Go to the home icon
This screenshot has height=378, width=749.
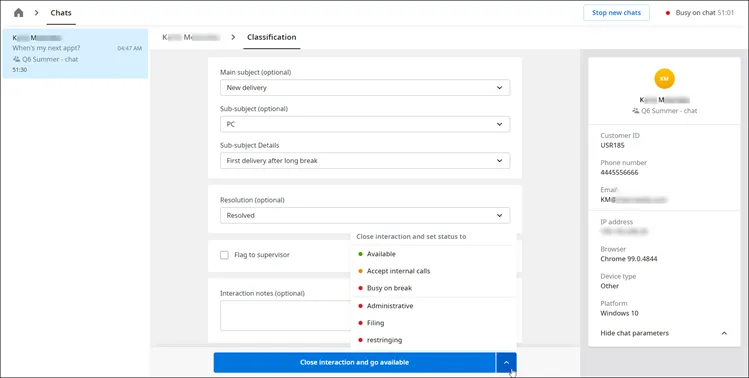point(19,13)
